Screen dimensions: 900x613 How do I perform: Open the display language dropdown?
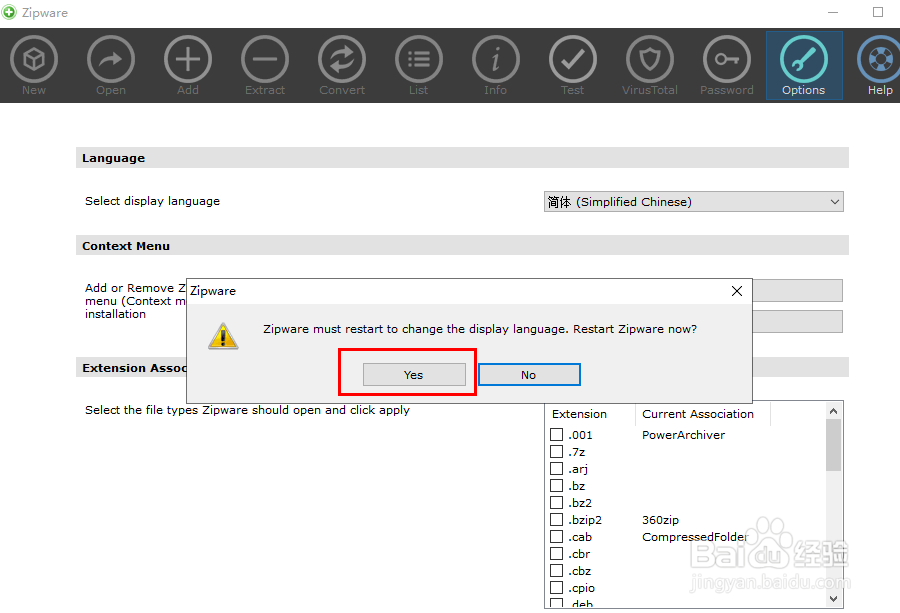click(x=693, y=201)
